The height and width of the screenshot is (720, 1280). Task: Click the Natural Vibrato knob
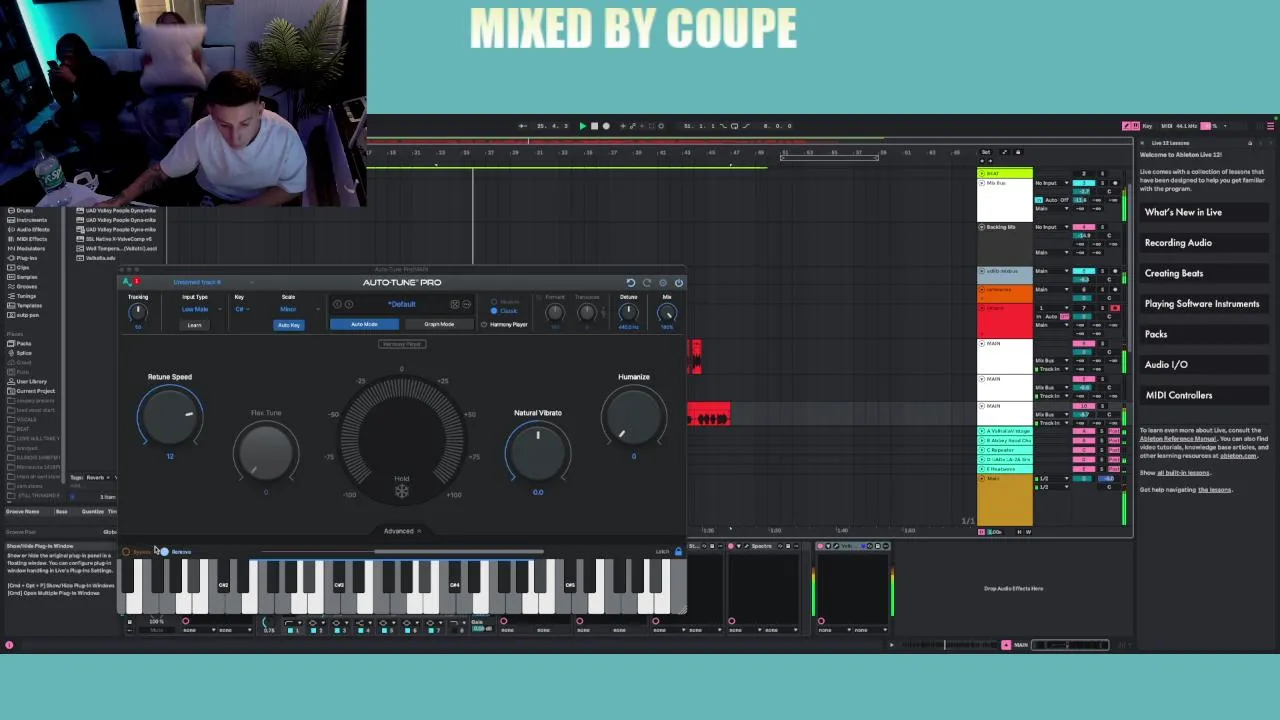[x=538, y=453]
